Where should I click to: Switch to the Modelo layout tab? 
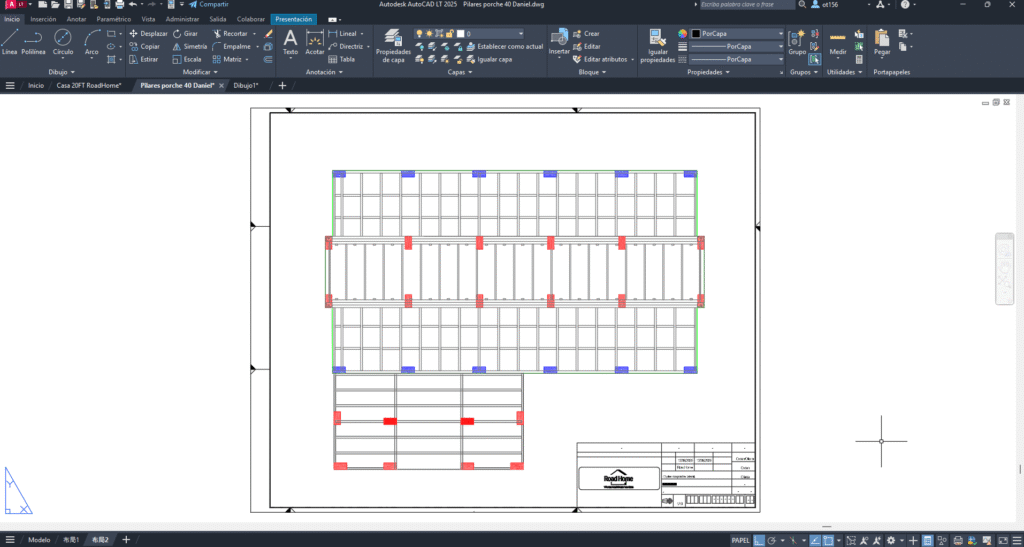click(x=39, y=540)
